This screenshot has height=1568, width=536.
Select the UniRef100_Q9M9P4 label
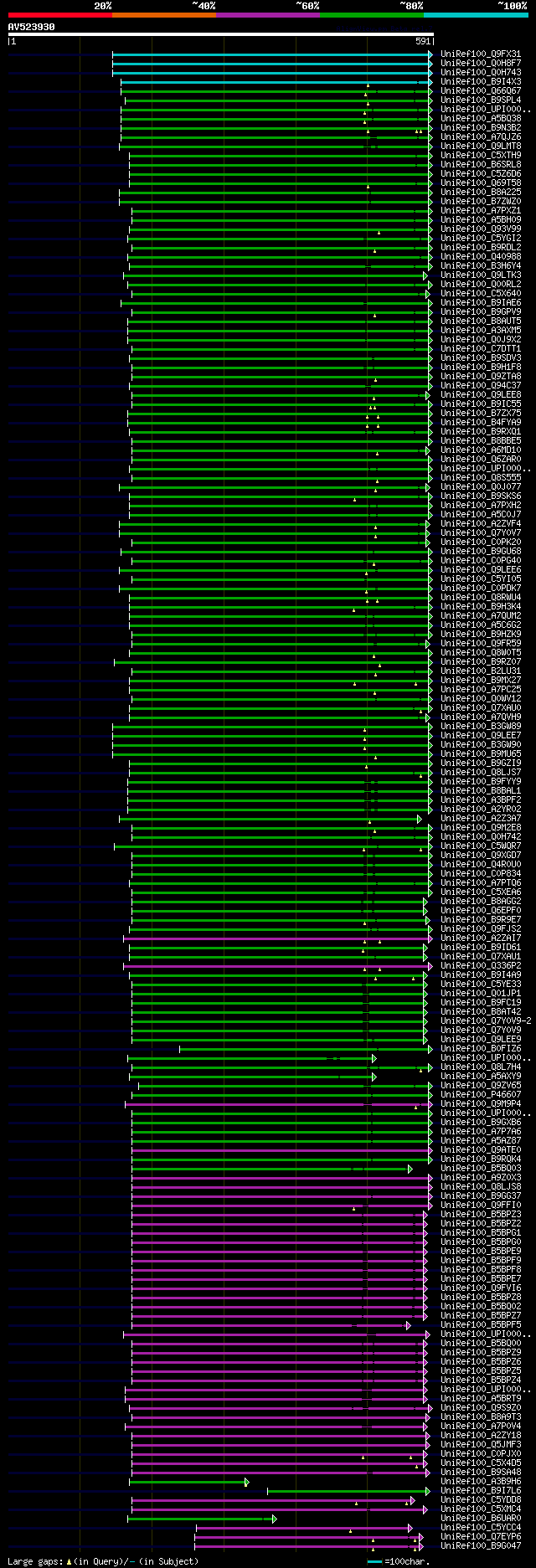(481, 1103)
